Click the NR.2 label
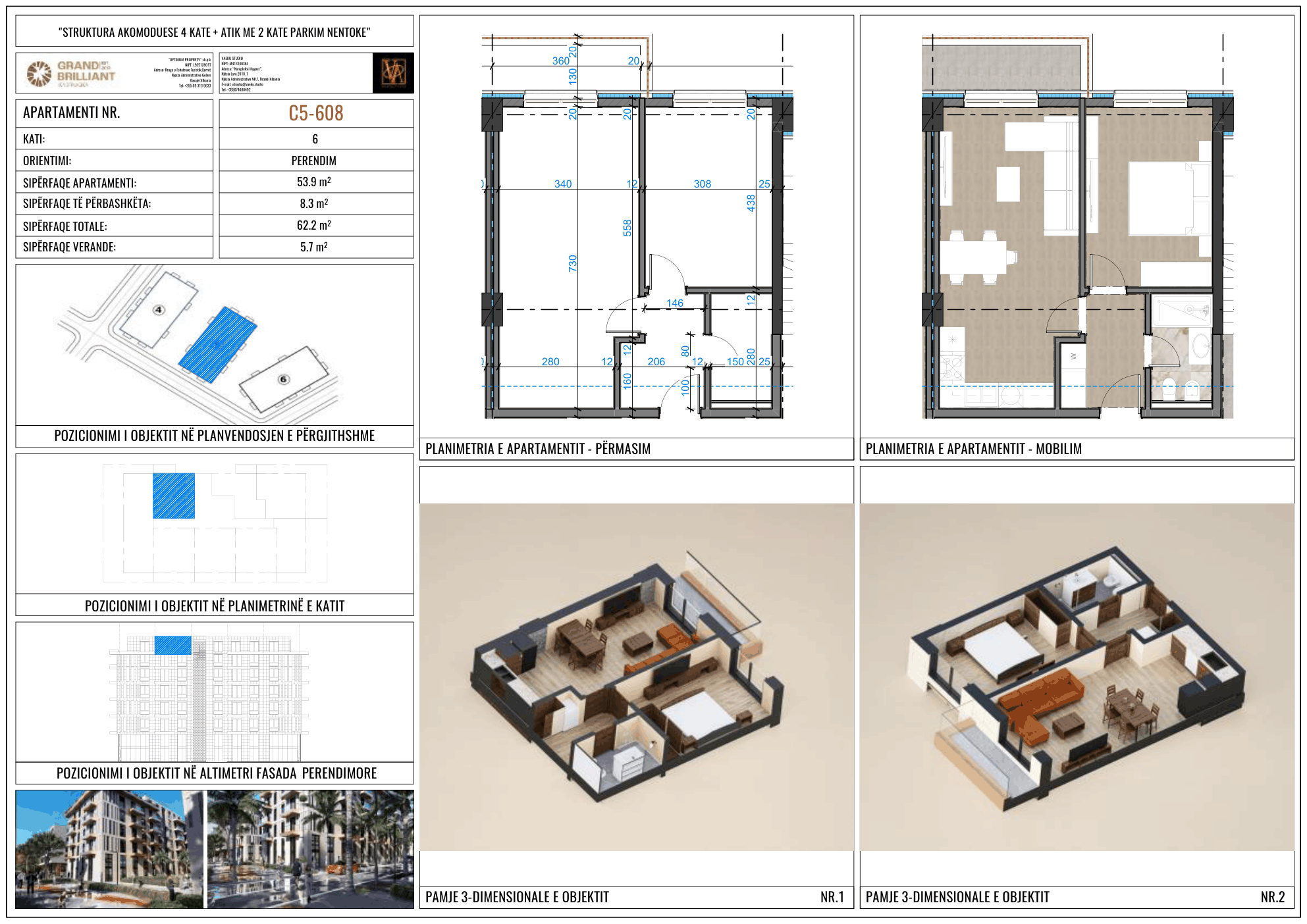This screenshot has width=1307, height=924. click(1273, 897)
